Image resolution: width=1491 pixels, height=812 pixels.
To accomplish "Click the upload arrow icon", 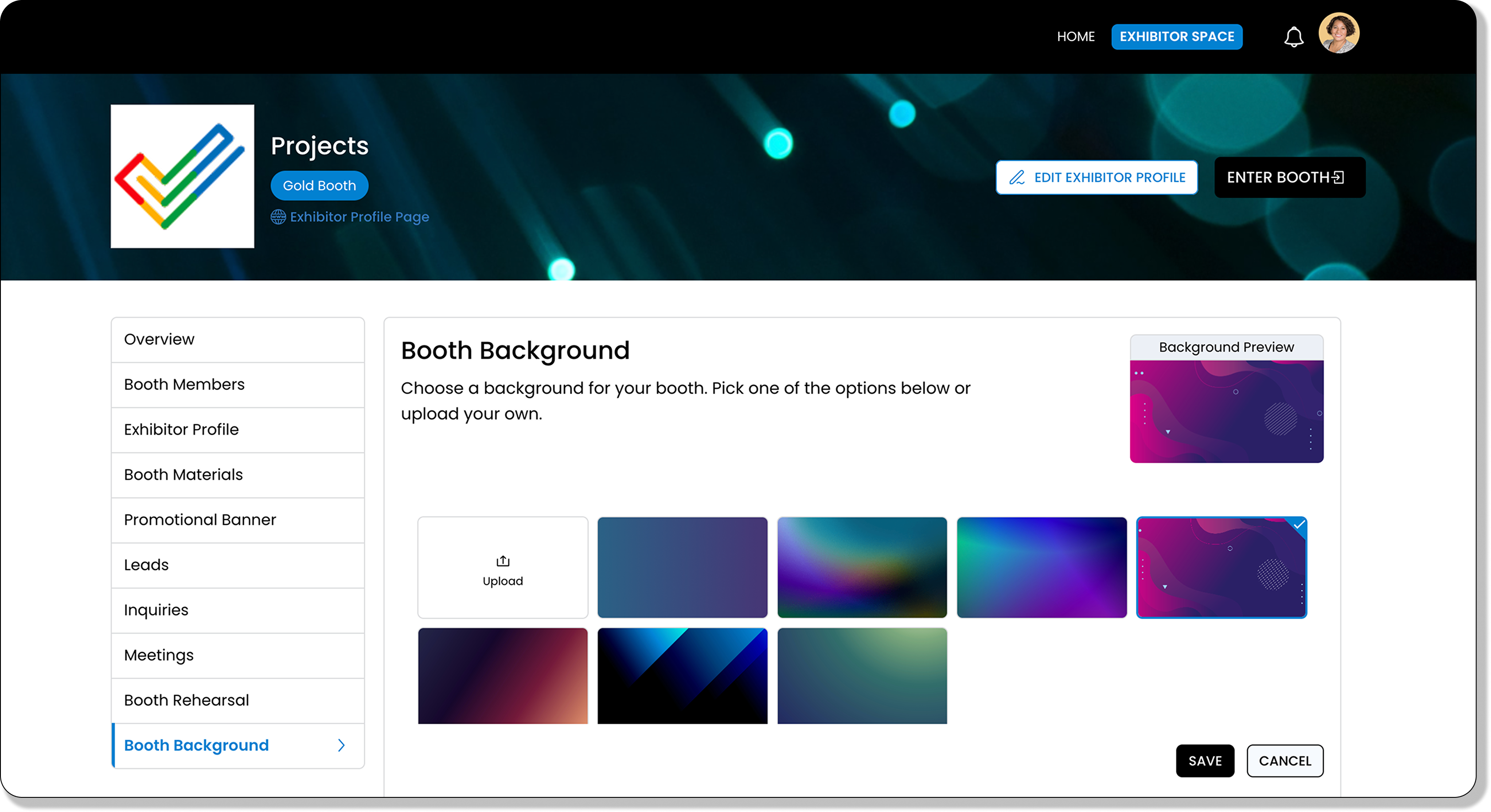I will 503,561.
